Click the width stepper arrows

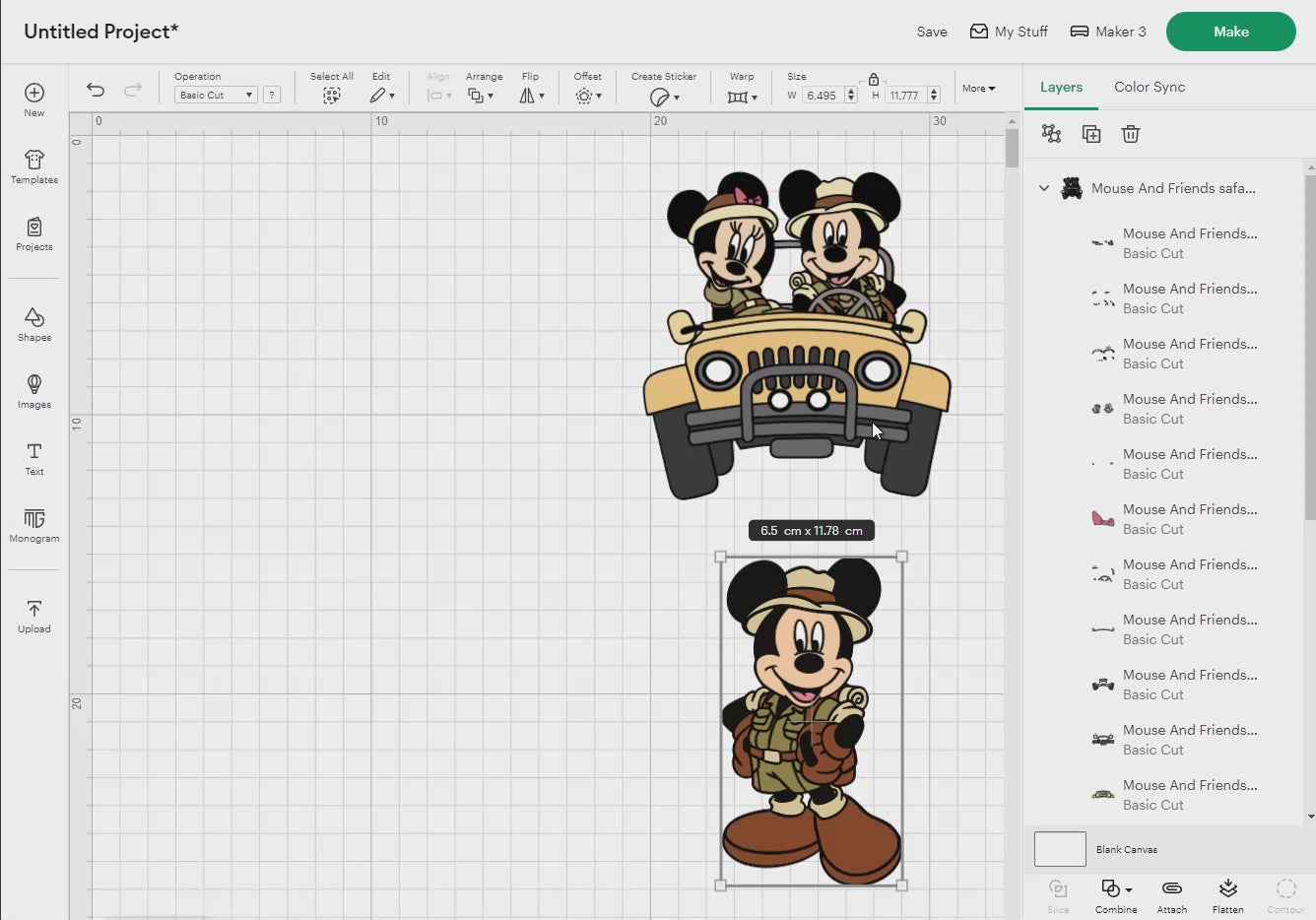(851, 96)
